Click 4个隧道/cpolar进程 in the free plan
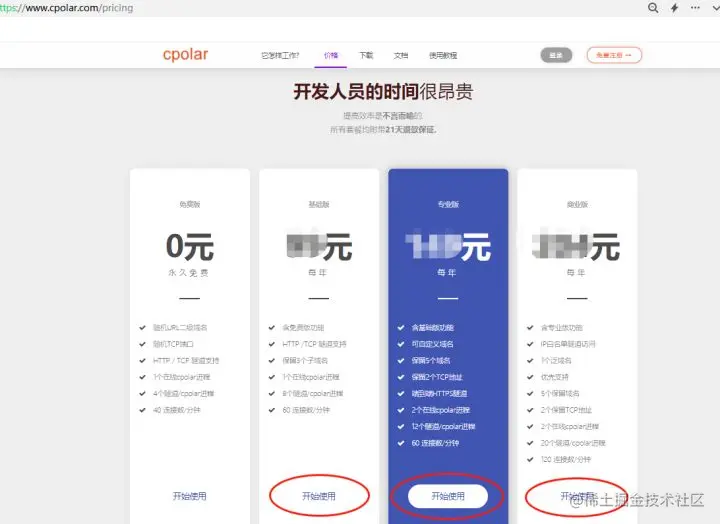The height and width of the screenshot is (524, 720). 184,394
